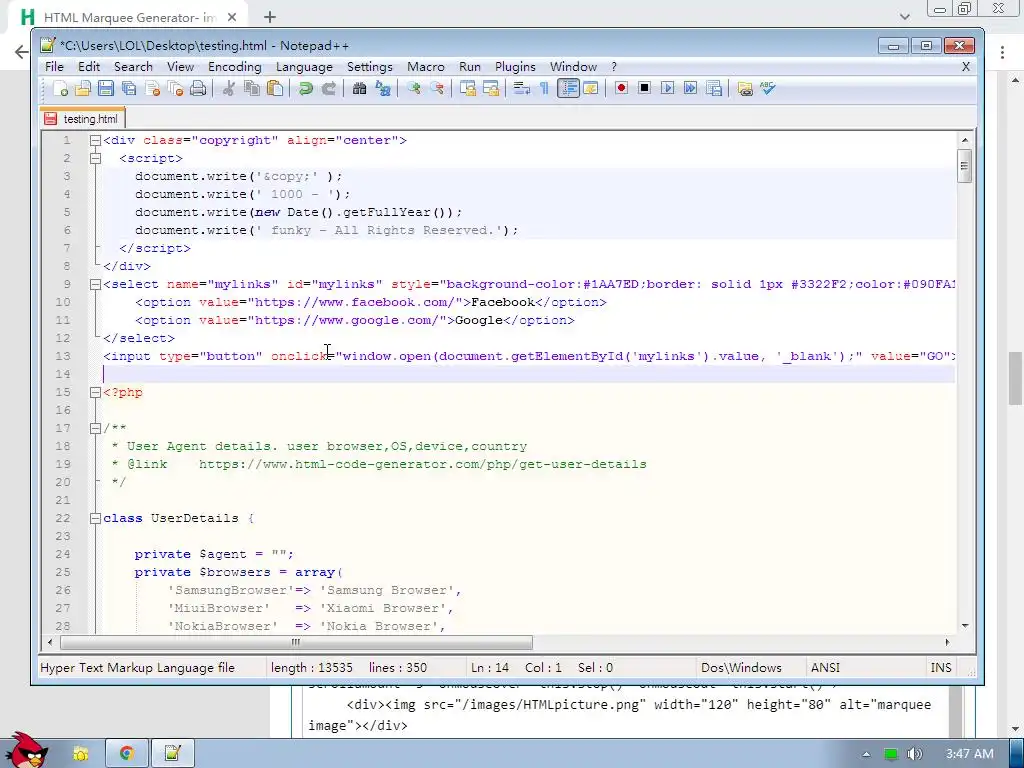Open the browser tab search chevron
The height and width of the screenshot is (768, 1024).
(x=904, y=17)
